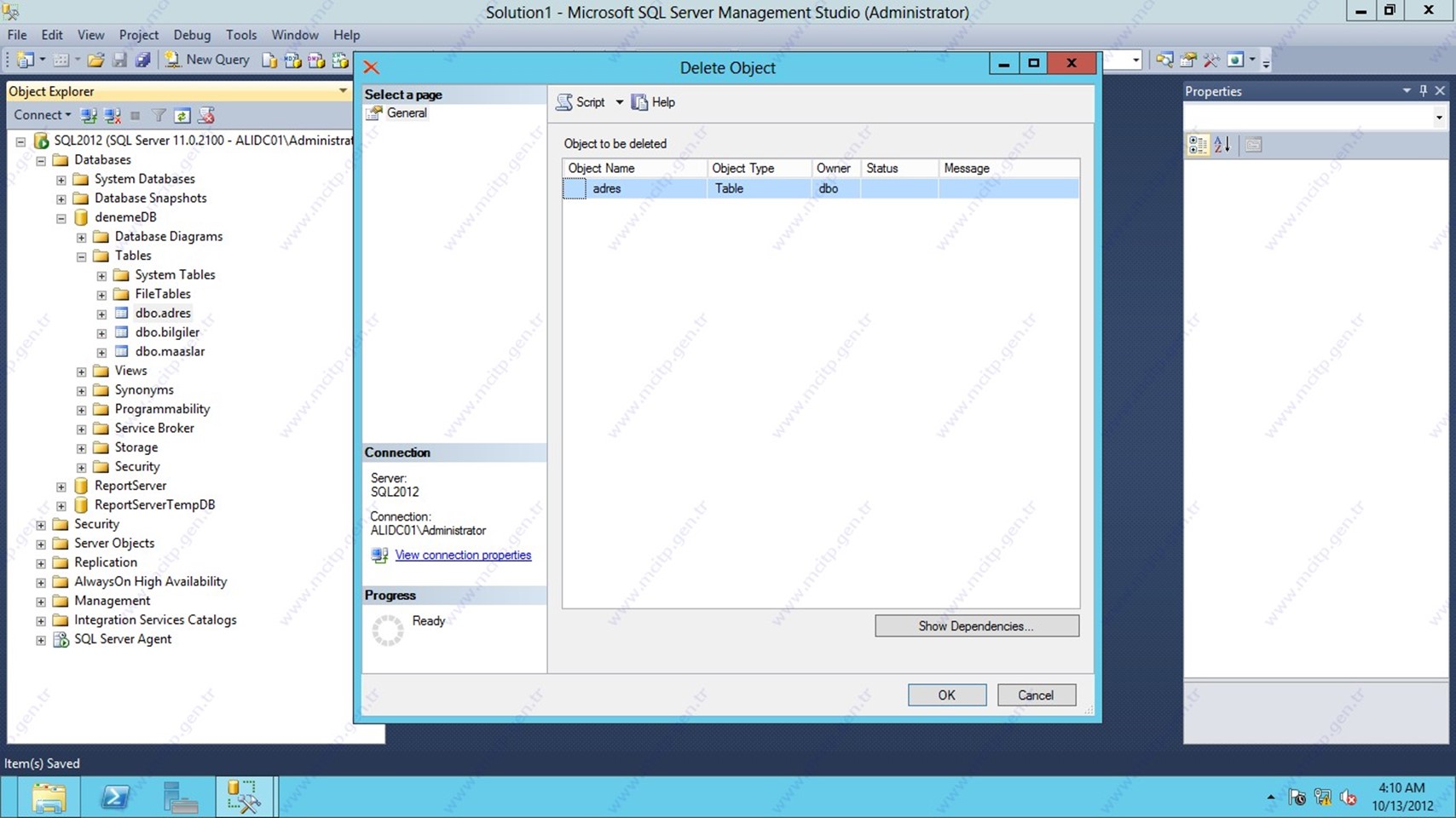Open Properties object selector dropdown
Screen dimensions: 1456x818
click(1439, 118)
